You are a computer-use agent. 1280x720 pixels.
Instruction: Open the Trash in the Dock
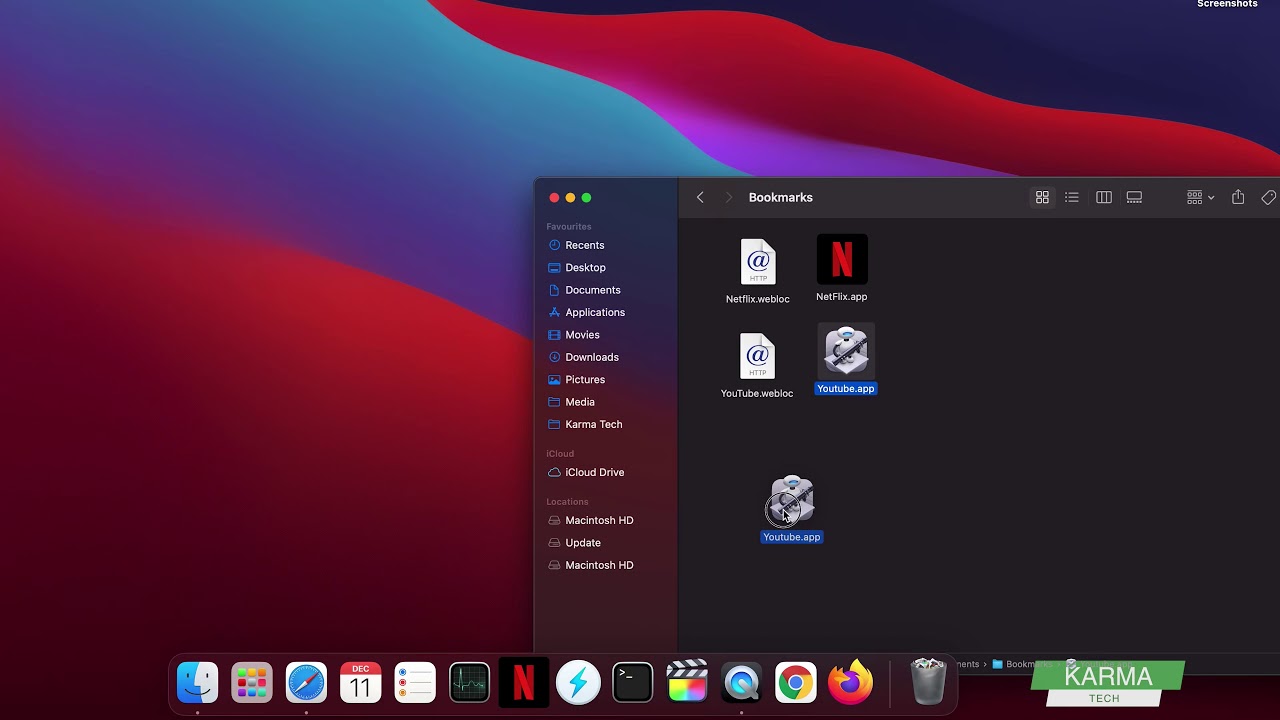coord(928,682)
